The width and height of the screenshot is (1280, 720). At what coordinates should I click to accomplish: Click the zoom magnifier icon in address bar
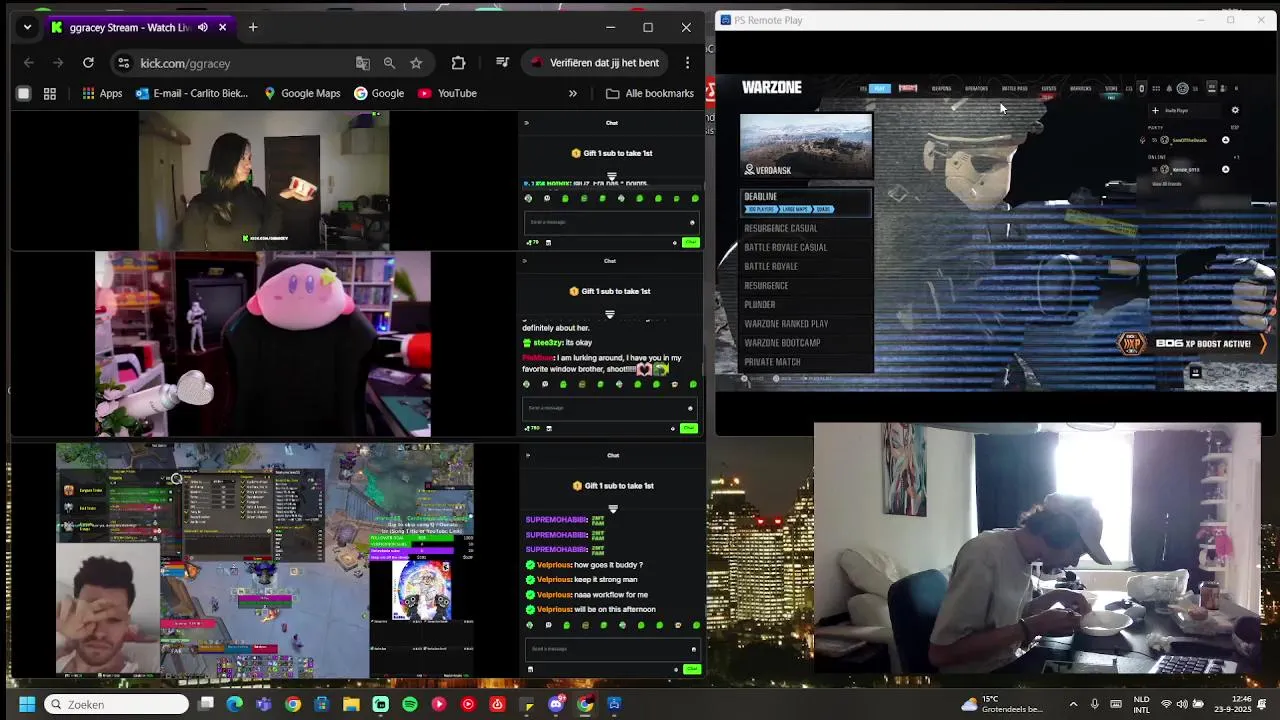[x=389, y=63]
